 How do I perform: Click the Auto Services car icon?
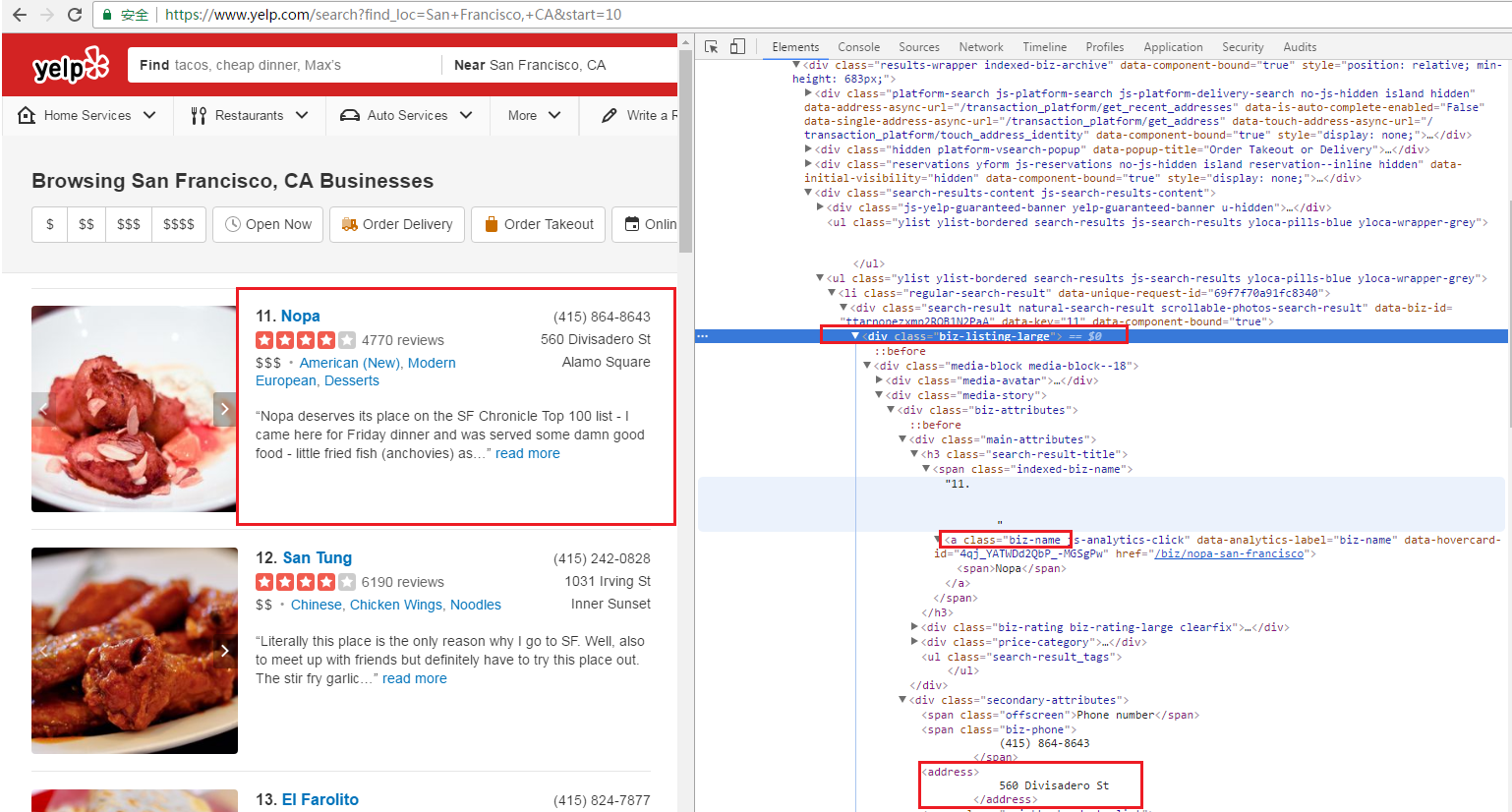(349, 115)
